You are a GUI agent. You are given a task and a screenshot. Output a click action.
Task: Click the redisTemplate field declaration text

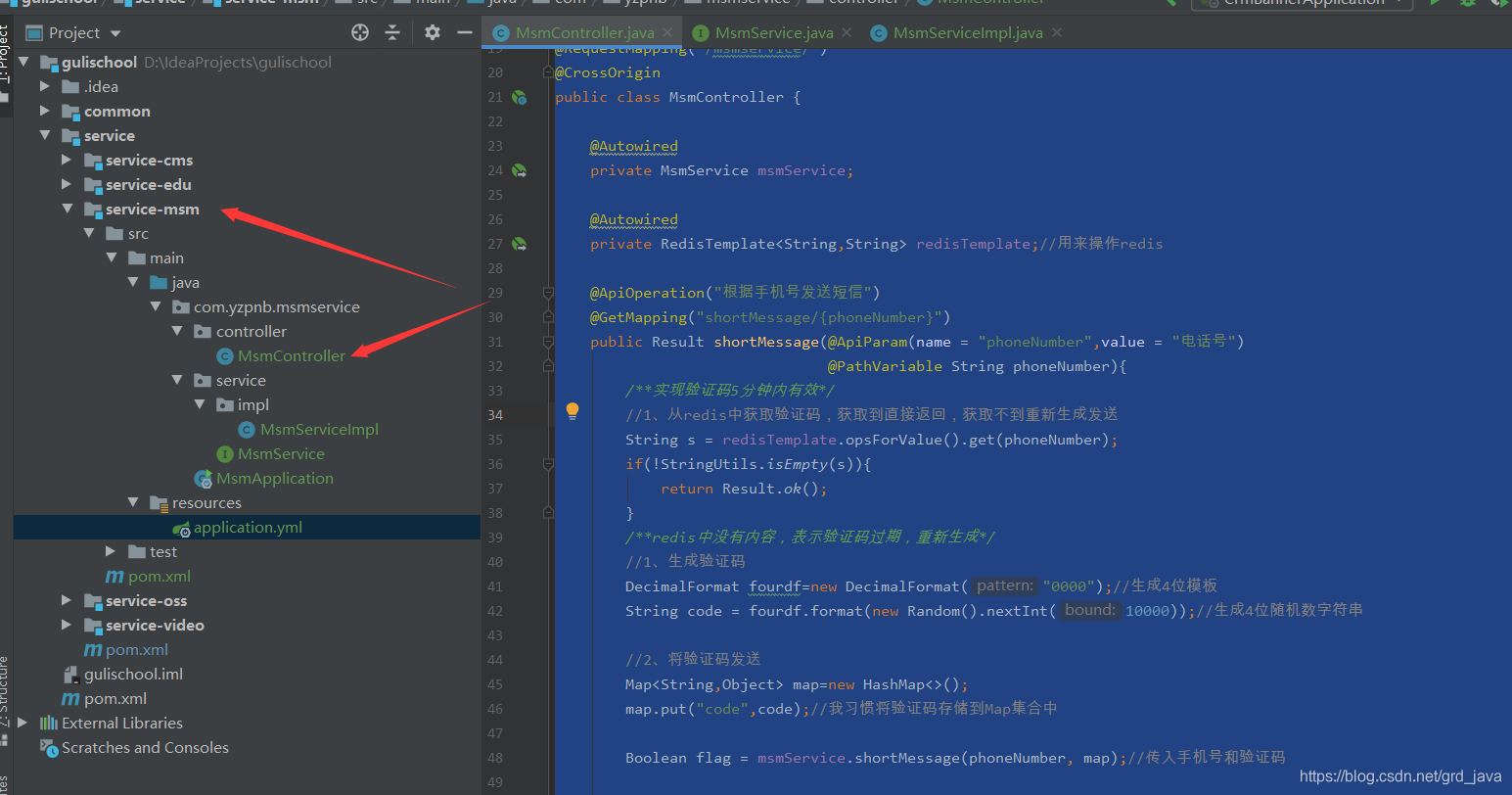tap(973, 244)
